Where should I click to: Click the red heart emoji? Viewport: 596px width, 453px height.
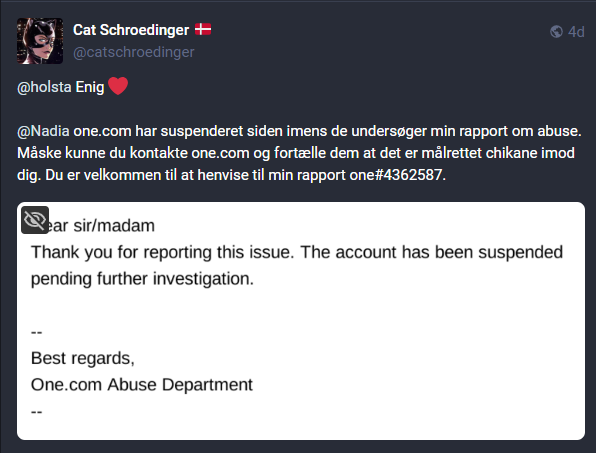[x=118, y=86]
